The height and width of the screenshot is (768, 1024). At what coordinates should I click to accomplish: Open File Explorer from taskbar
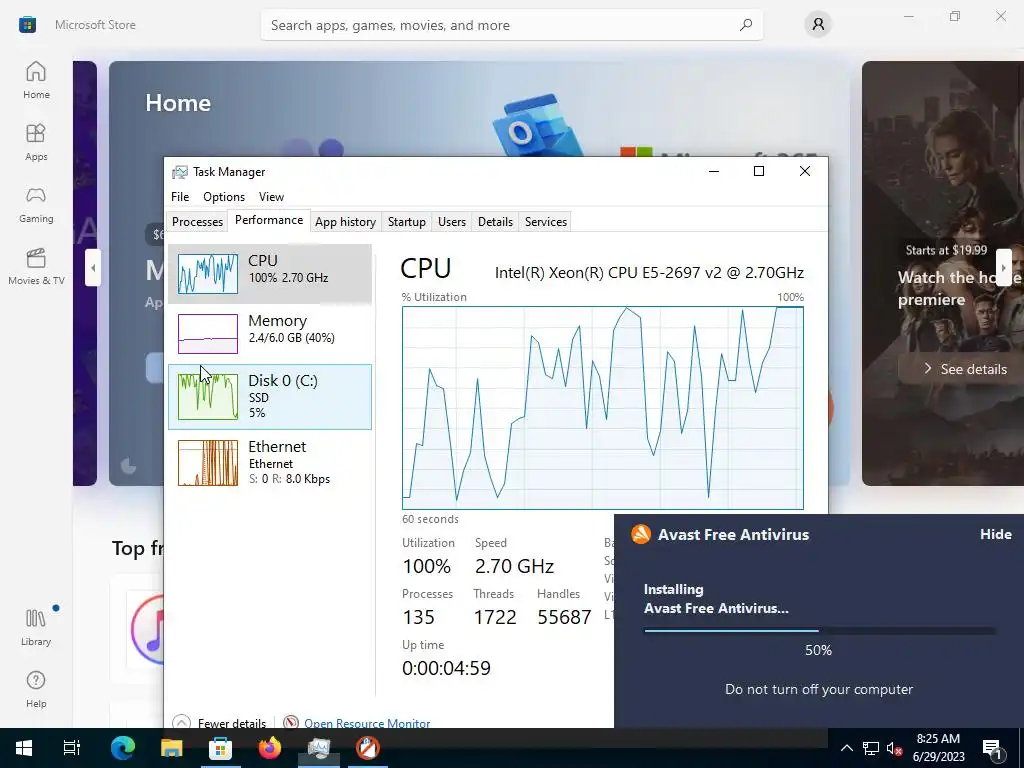[171, 748]
